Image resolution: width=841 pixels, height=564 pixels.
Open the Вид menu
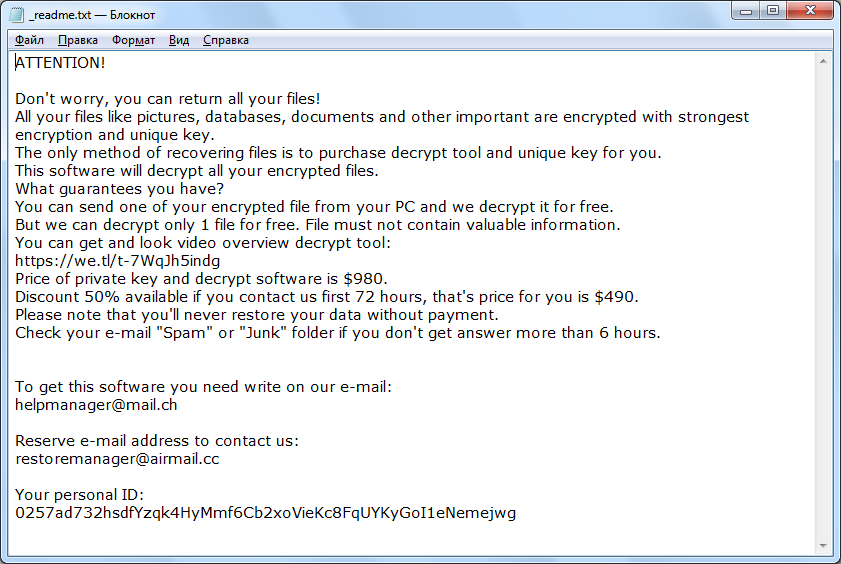(x=179, y=40)
